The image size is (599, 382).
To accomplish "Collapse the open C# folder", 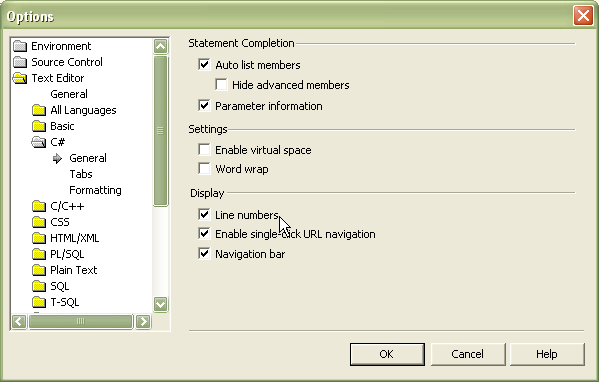I will pos(39,142).
